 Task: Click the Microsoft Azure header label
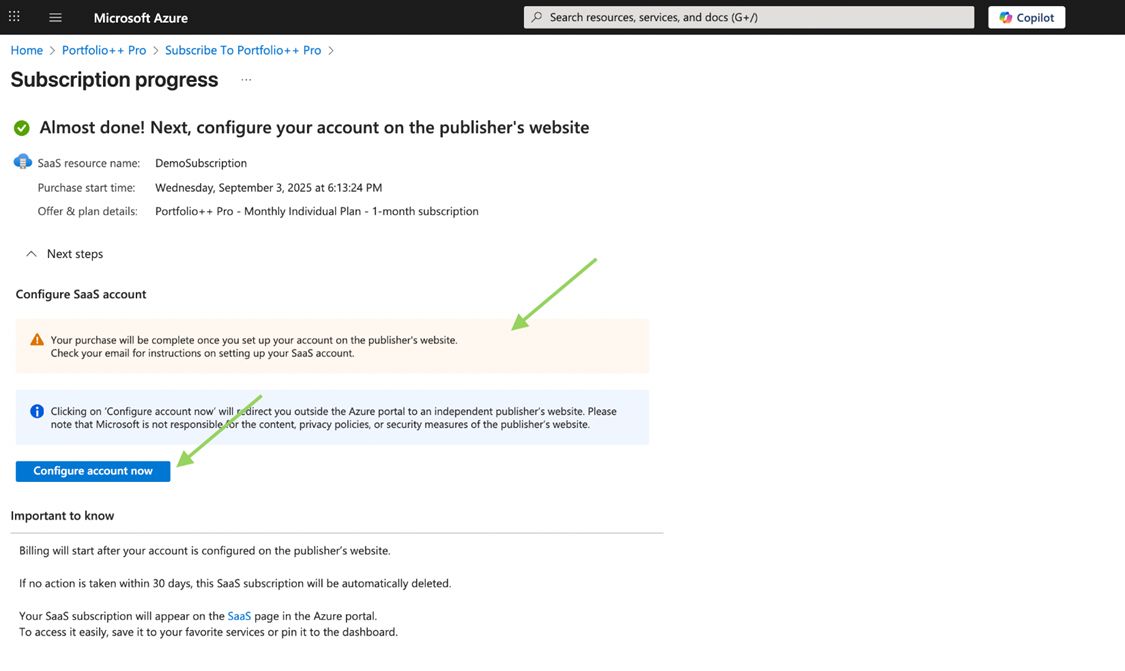pos(140,17)
